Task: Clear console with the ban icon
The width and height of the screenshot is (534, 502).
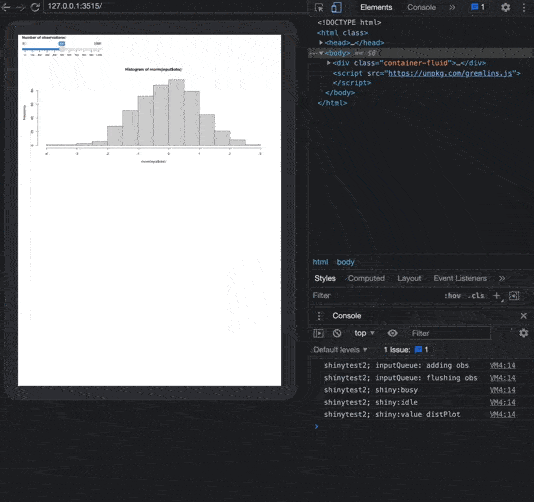Action: (x=337, y=333)
